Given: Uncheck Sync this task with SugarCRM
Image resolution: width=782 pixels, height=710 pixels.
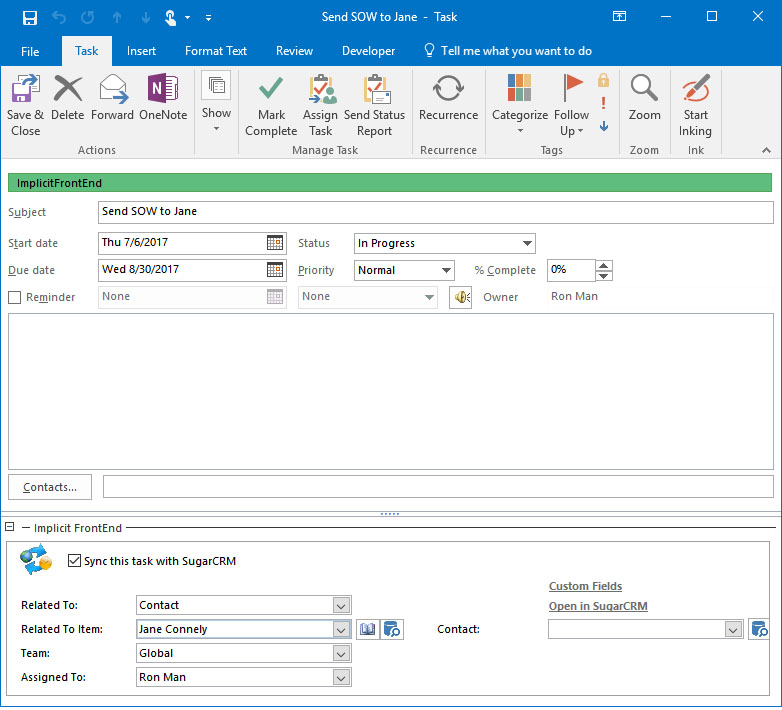Looking at the screenshot, I should pos(74,561).
